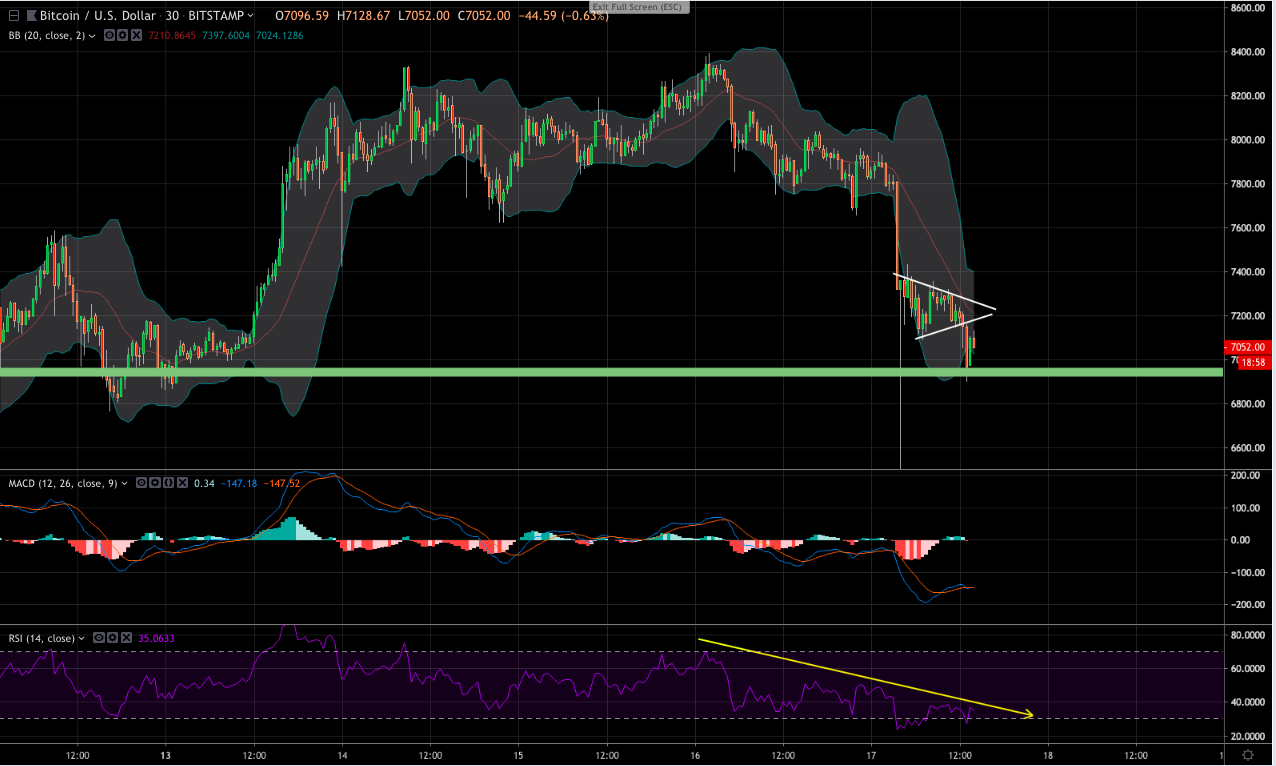
Task: Click the collapse icon left of the symbol name
Action: click(x=15, y=16)
